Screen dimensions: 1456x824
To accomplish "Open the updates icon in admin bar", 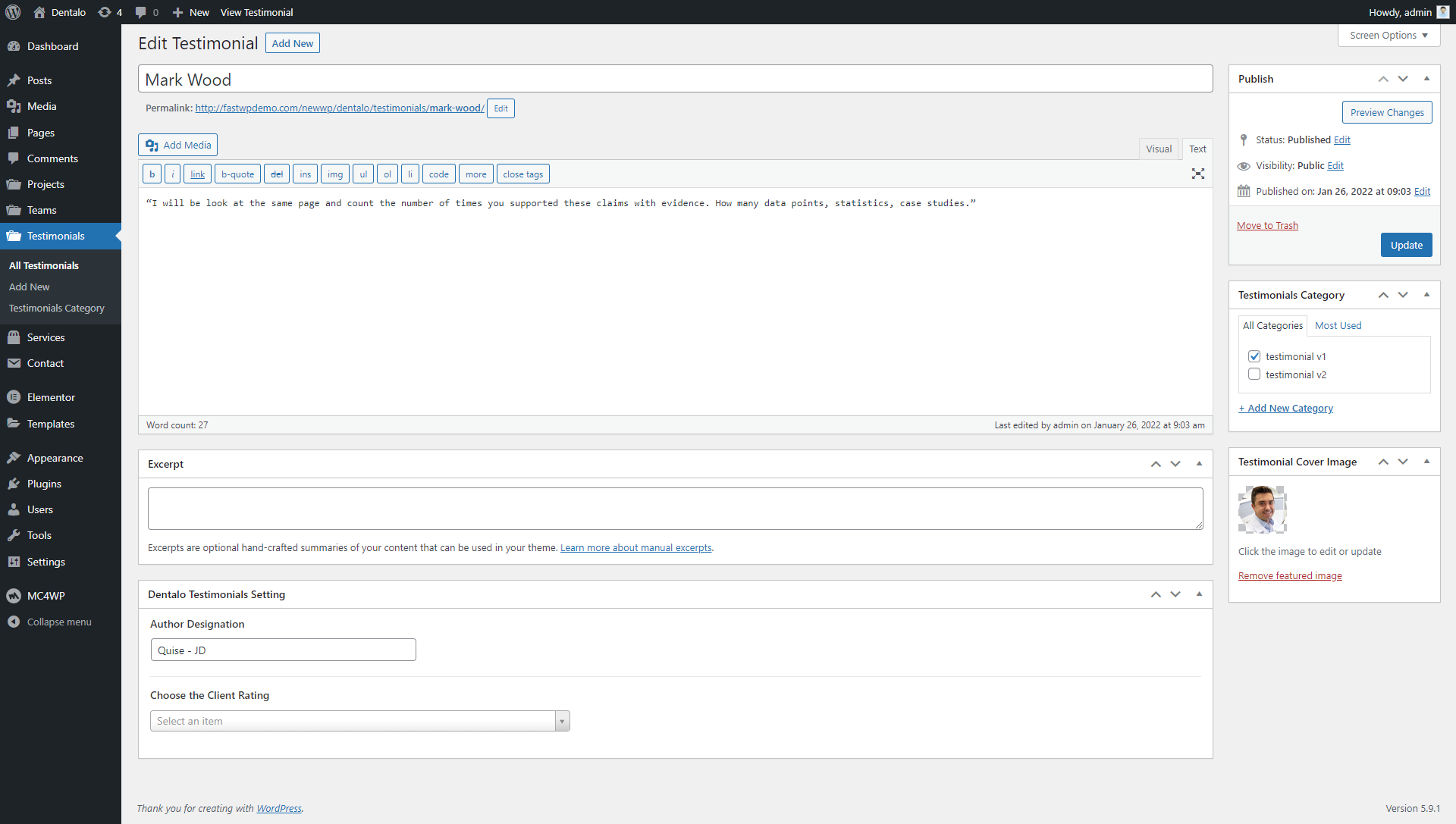I will pos(105,12).
